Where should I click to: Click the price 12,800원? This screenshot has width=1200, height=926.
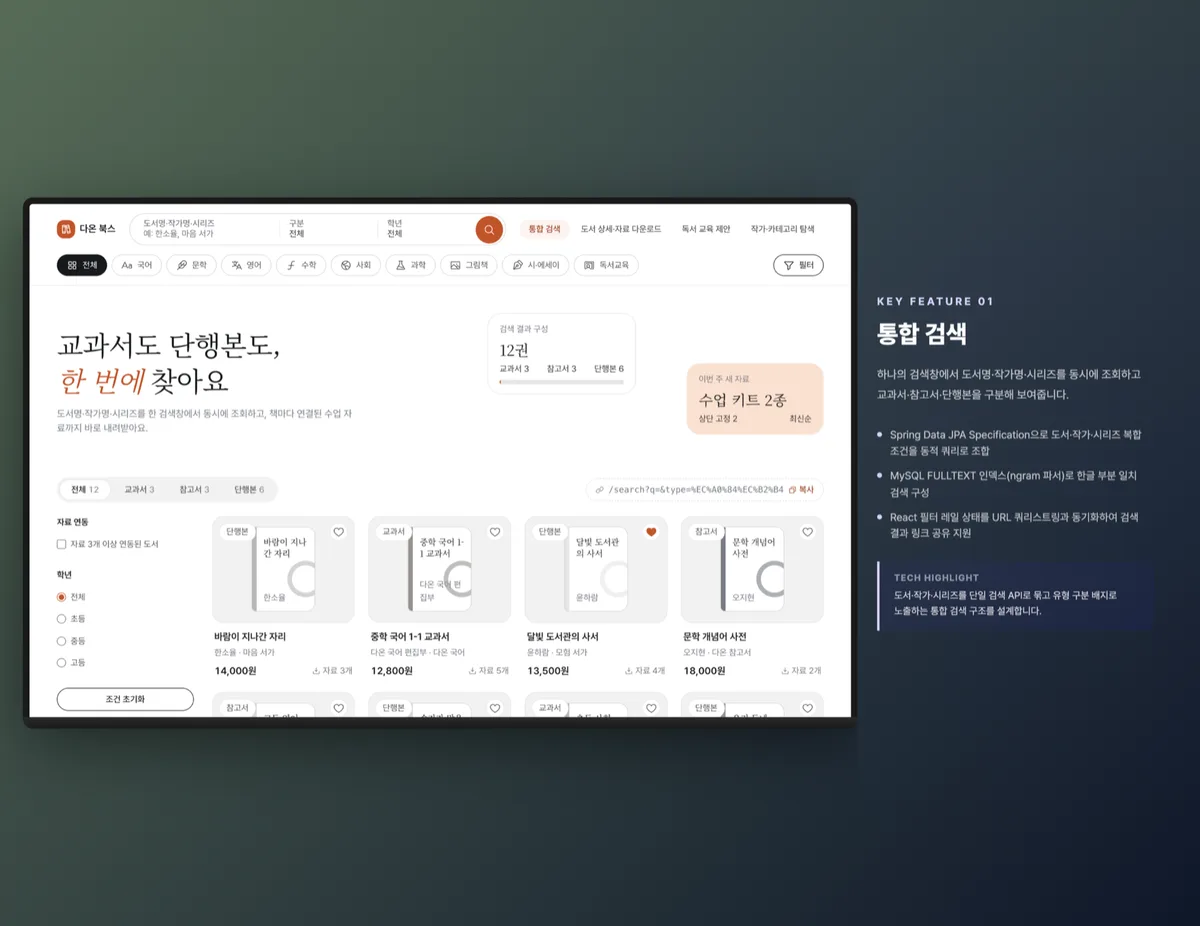coord(392,671)
